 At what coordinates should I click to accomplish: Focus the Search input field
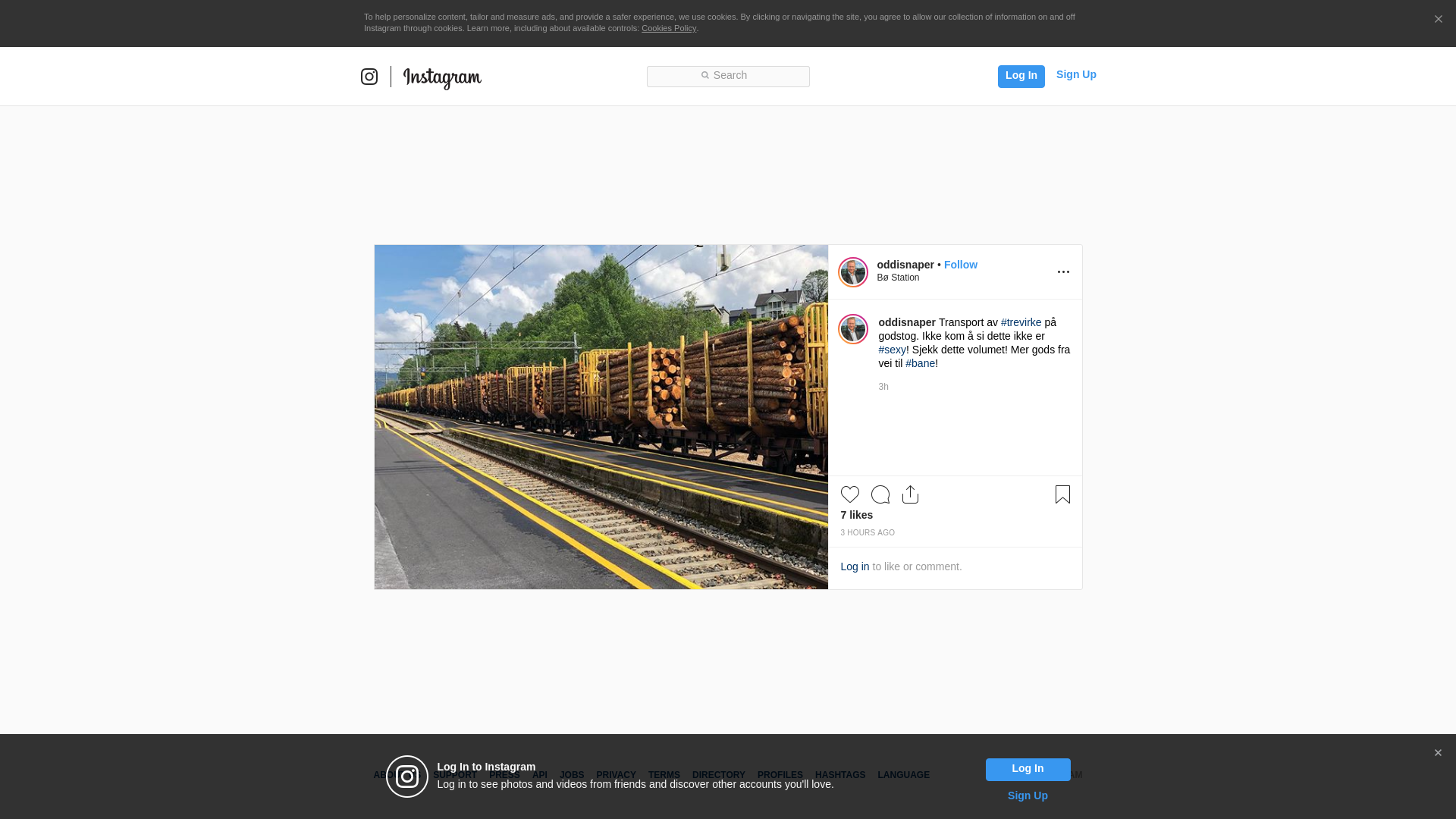tap(728, 77)
